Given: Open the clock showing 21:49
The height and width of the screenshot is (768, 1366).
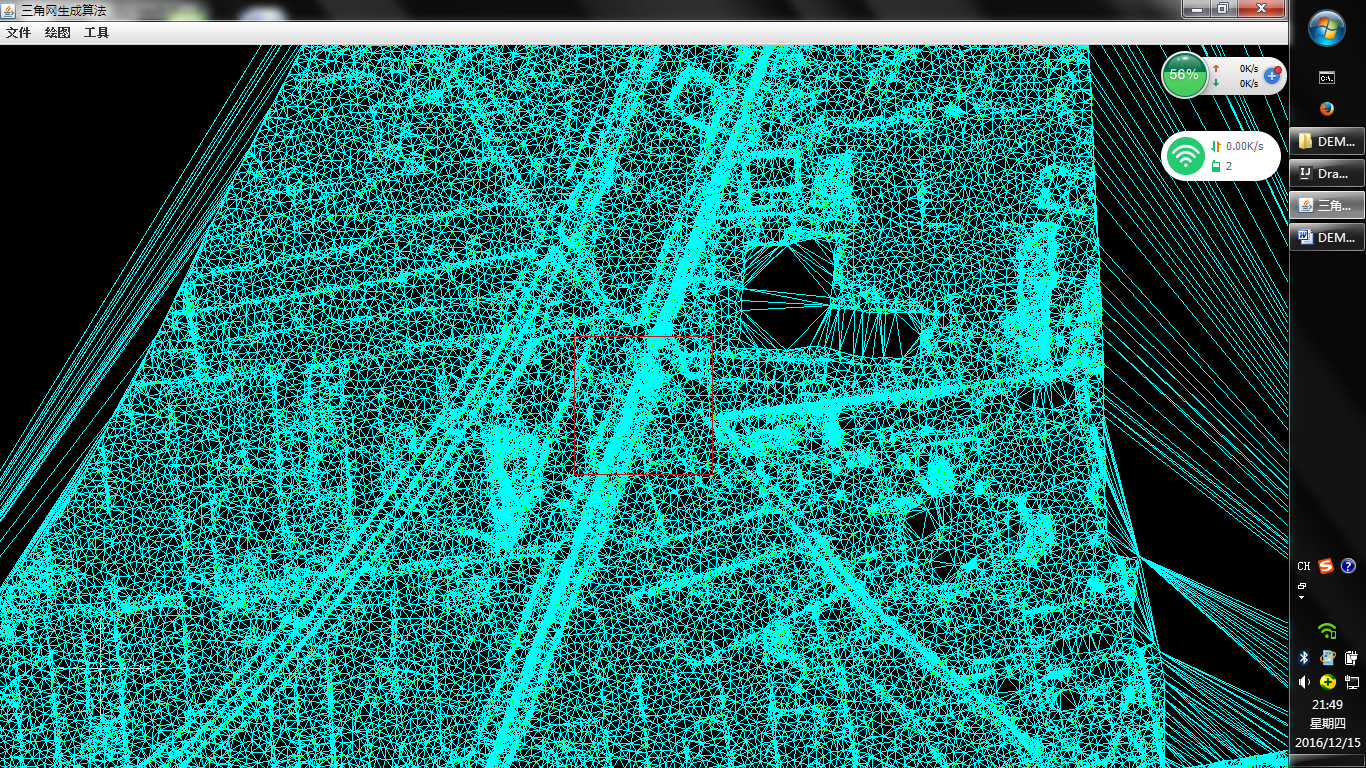Looking at the screenshot, I should coord(1327,705).
